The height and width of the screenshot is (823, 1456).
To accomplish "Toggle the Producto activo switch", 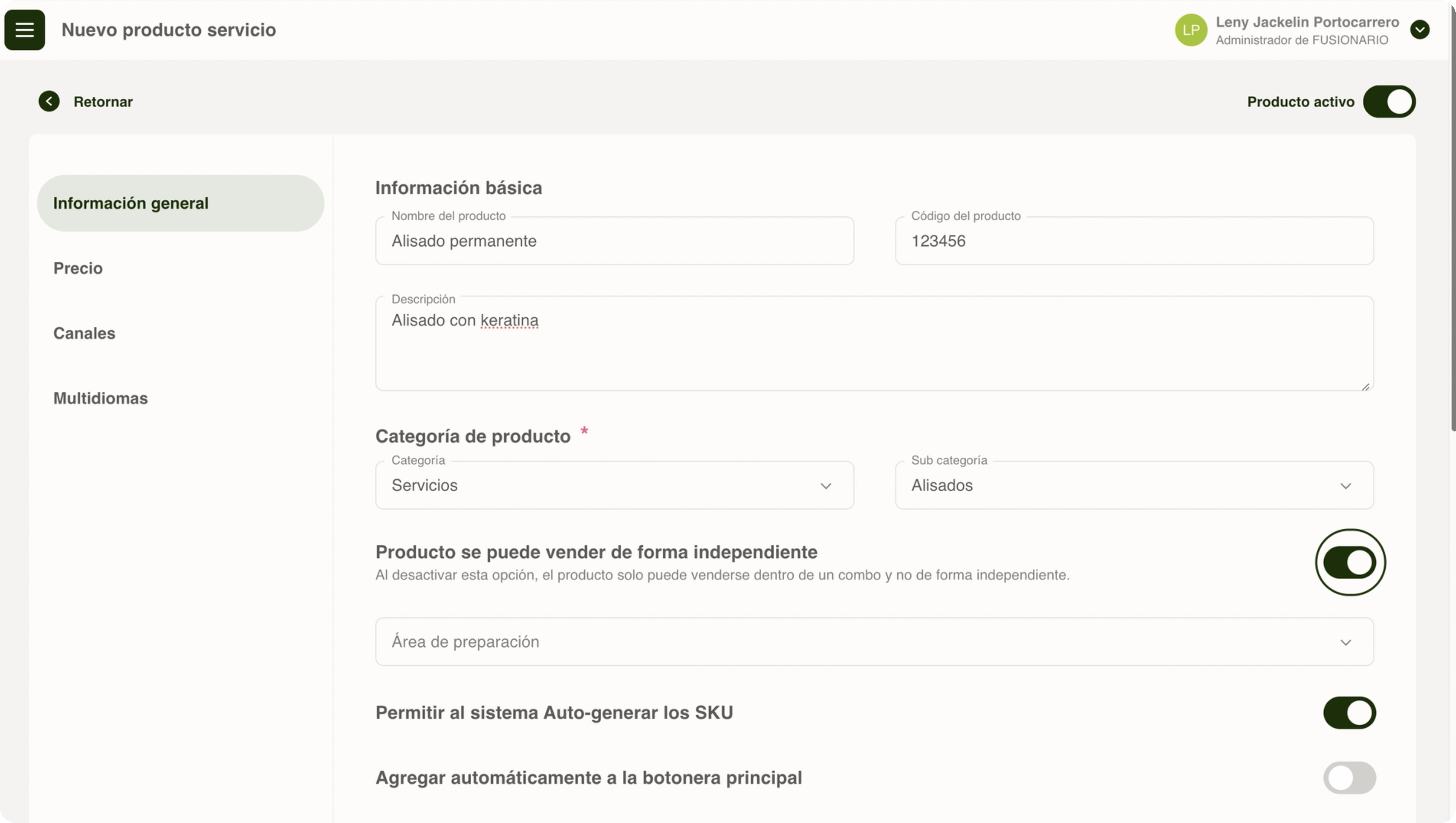I will coord(1389,102).
